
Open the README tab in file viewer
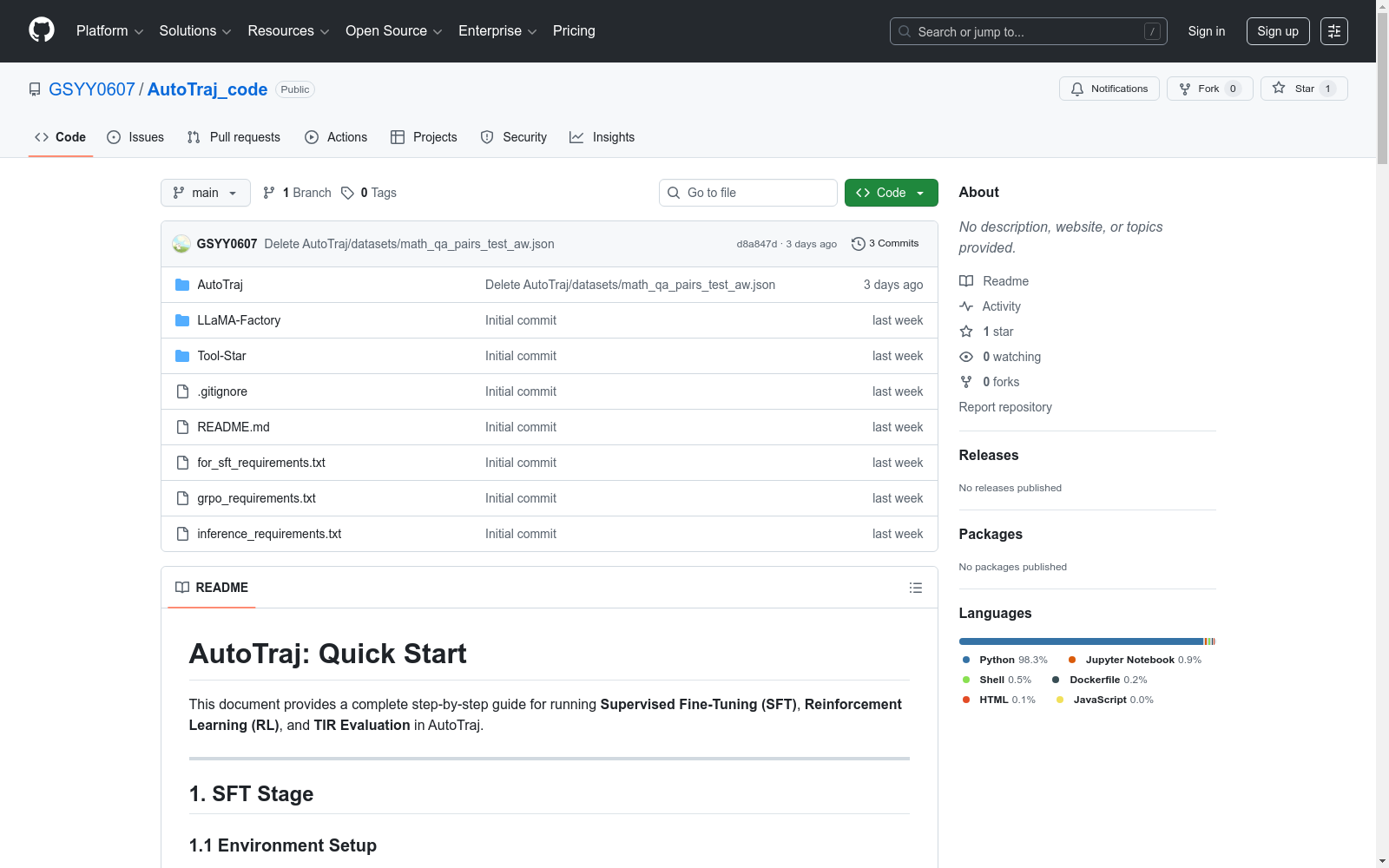click(212, 588)
